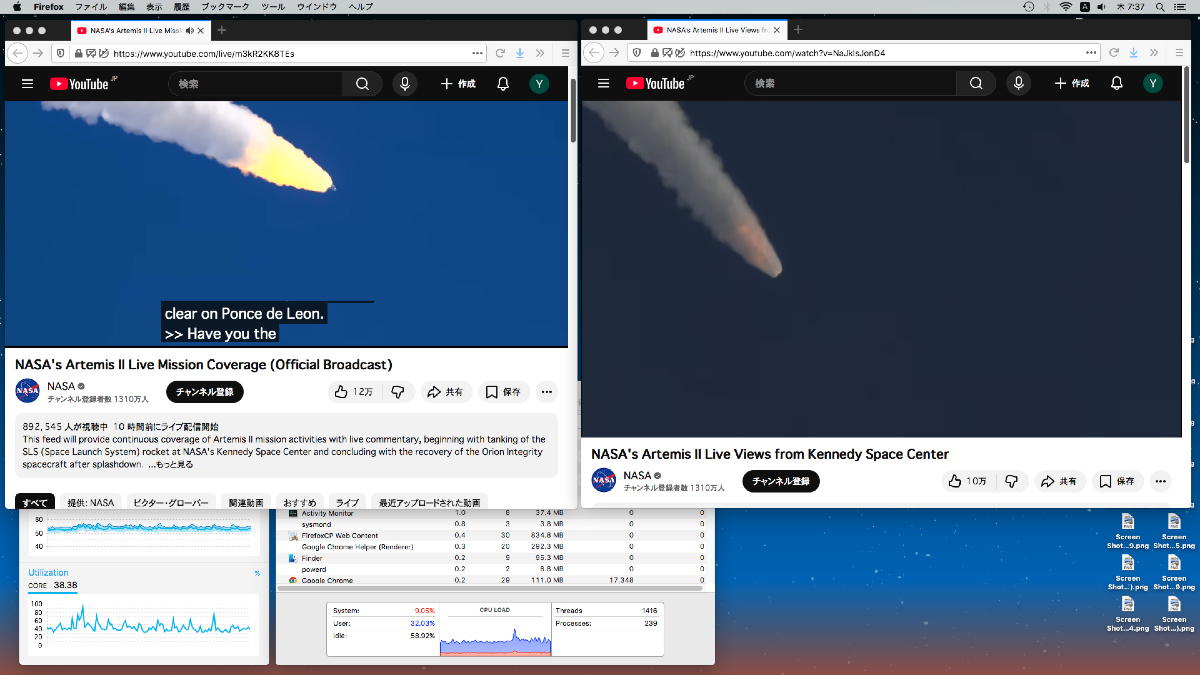The image size is (1200, 675).
Task: Open page actions ellipsis in right address bar
Action: click(x=1091, y=53)
